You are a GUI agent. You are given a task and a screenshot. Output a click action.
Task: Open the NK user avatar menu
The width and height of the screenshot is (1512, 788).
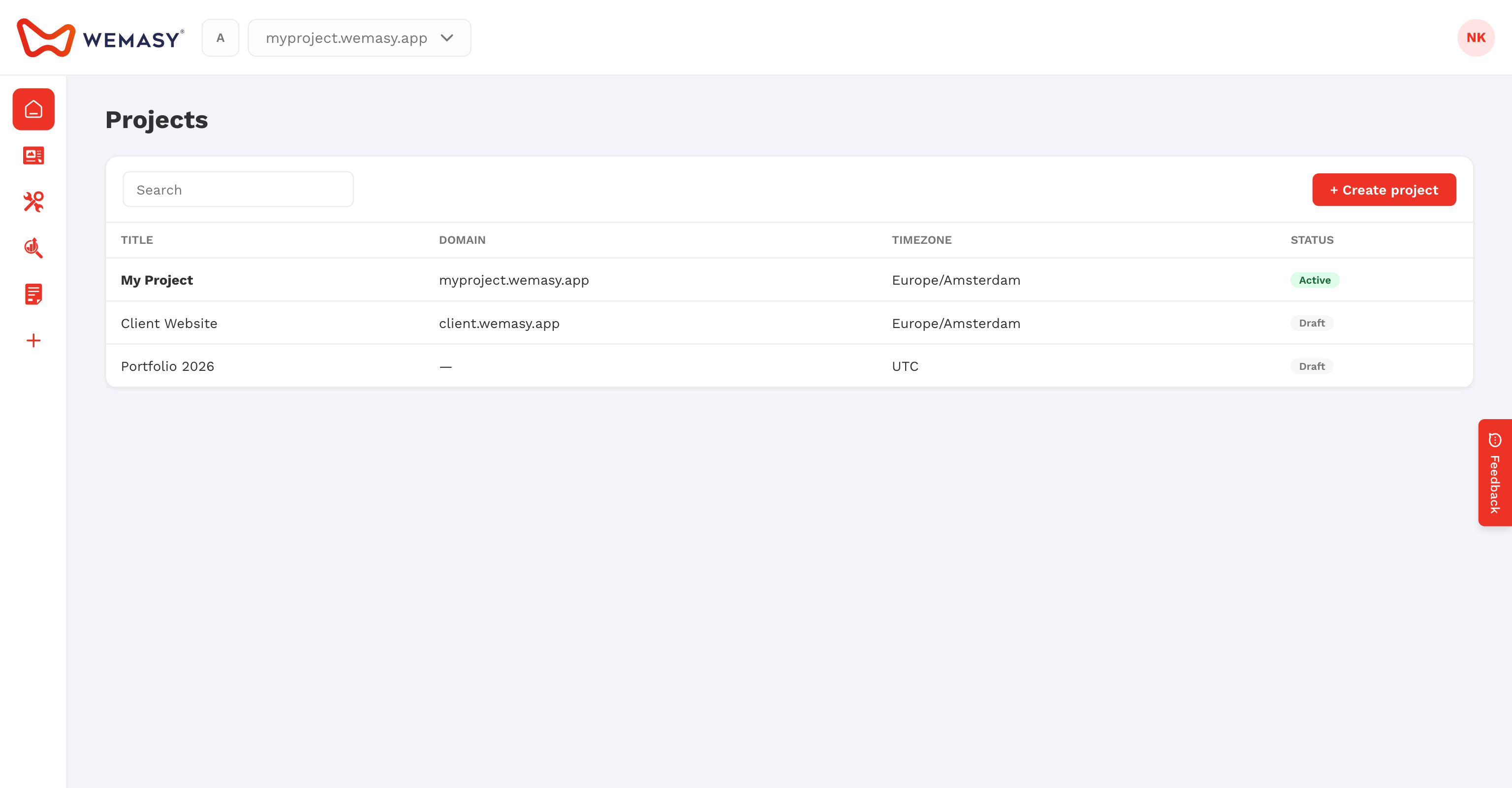click(x=1476, y=37)
